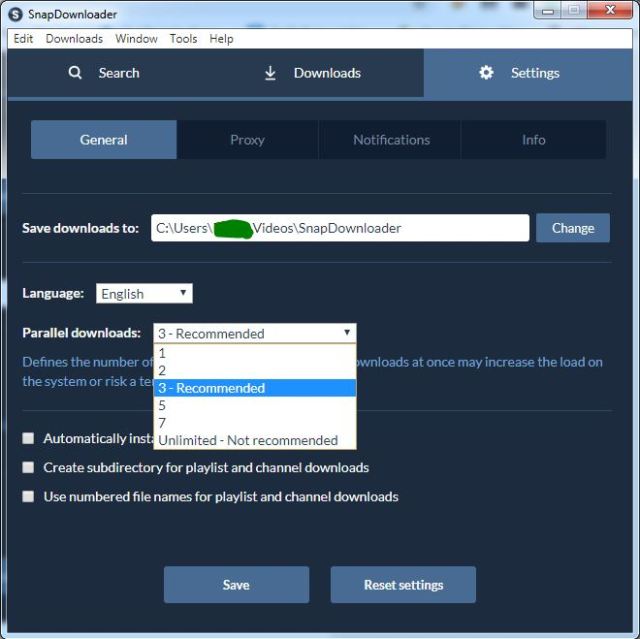Select 5 parallel downloads option

pyautogui.click(x=255, y=405)
